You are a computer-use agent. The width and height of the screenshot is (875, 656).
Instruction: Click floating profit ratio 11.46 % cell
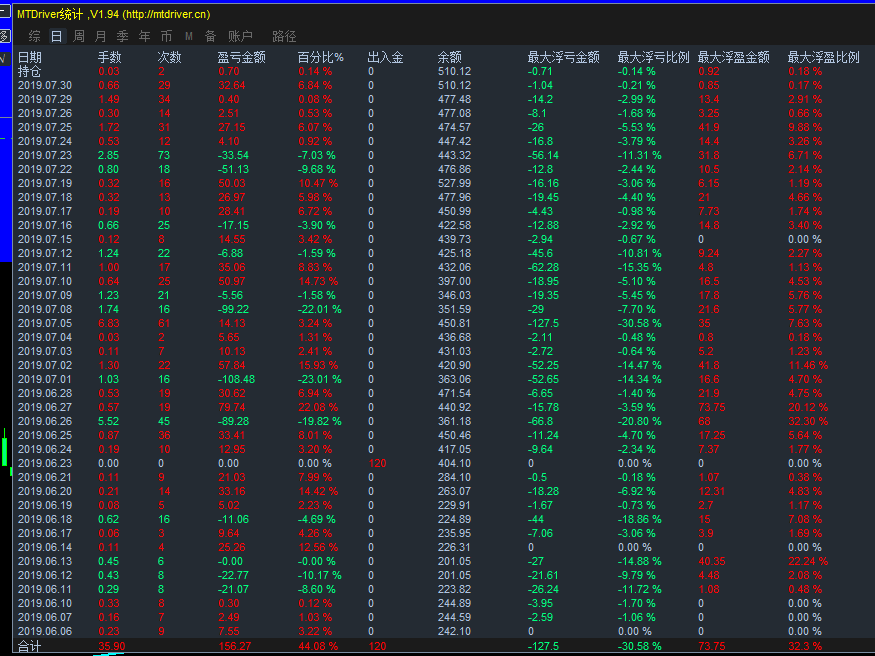click(x=808, y=365)
